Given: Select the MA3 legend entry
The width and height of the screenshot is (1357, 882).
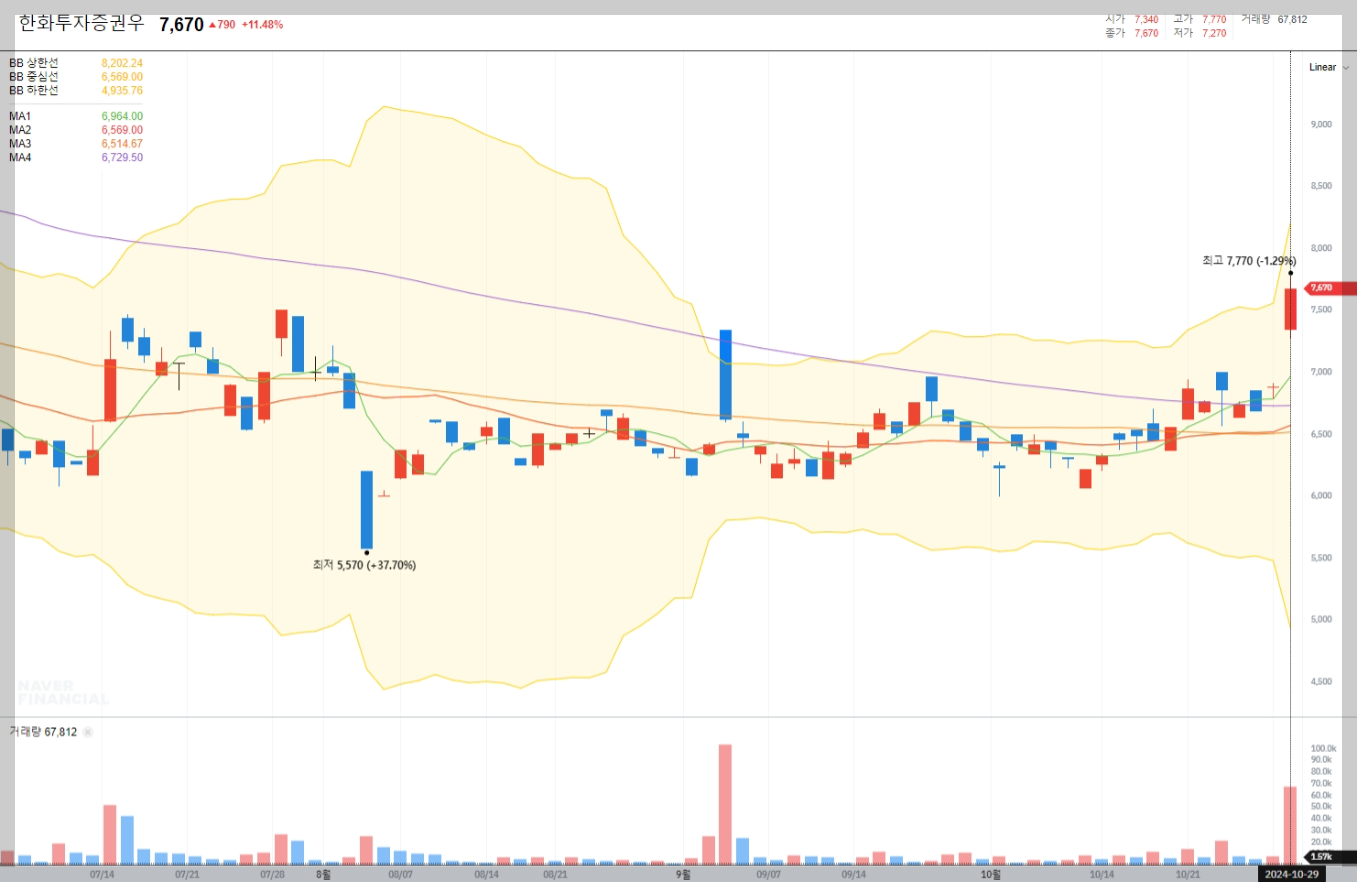Looking at the screenshot, I should pos(20,143).
